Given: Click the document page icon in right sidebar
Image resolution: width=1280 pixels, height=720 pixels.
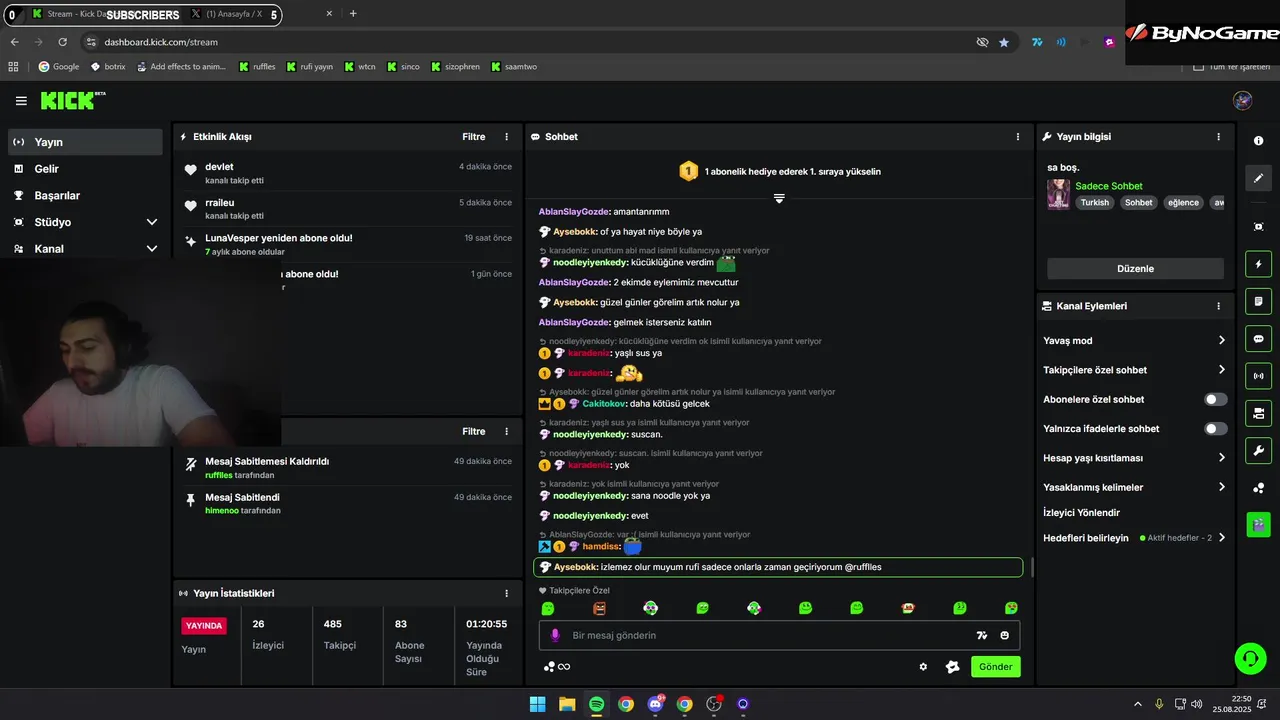Looking at the screenshot, I should [x=1259, y=301].
